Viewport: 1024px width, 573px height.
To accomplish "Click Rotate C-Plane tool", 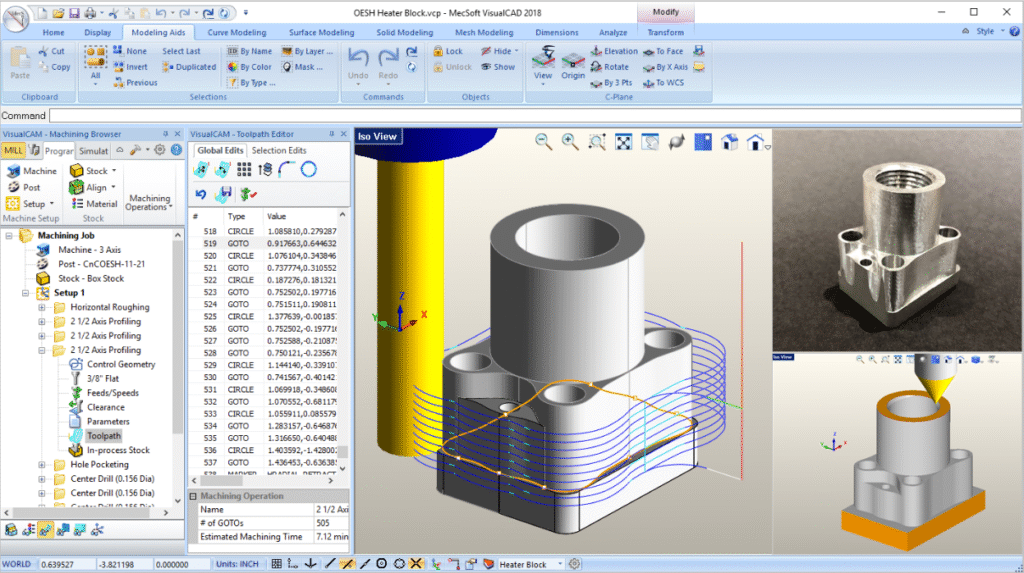I will point(609,67).
